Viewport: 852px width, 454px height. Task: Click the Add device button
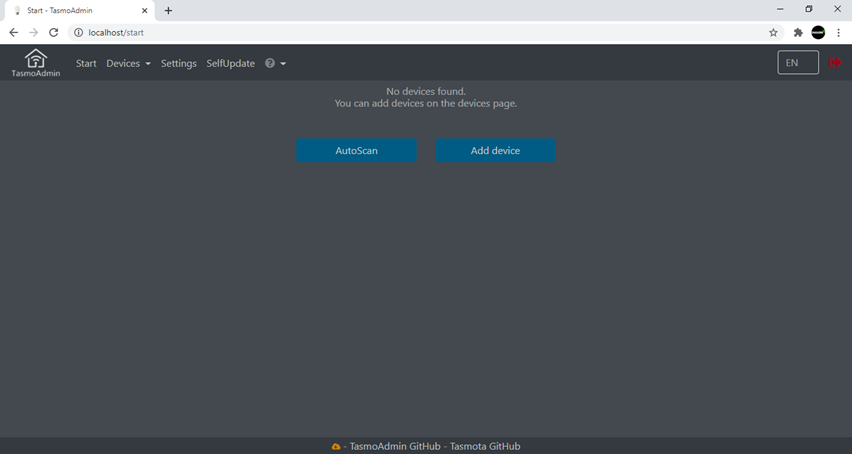coord(495,150)
